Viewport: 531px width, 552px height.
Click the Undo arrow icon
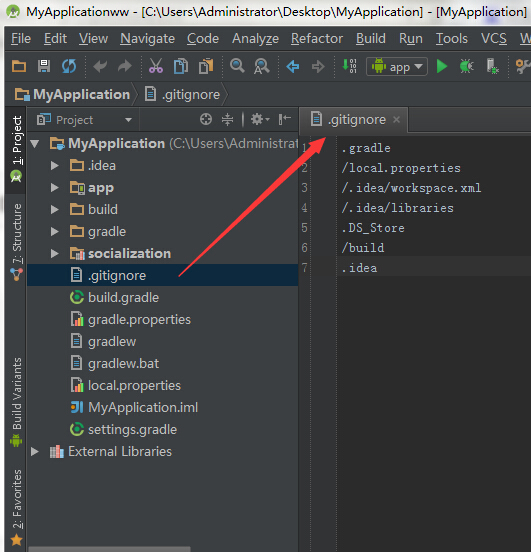pyautogui.click(x=100, y=66)
